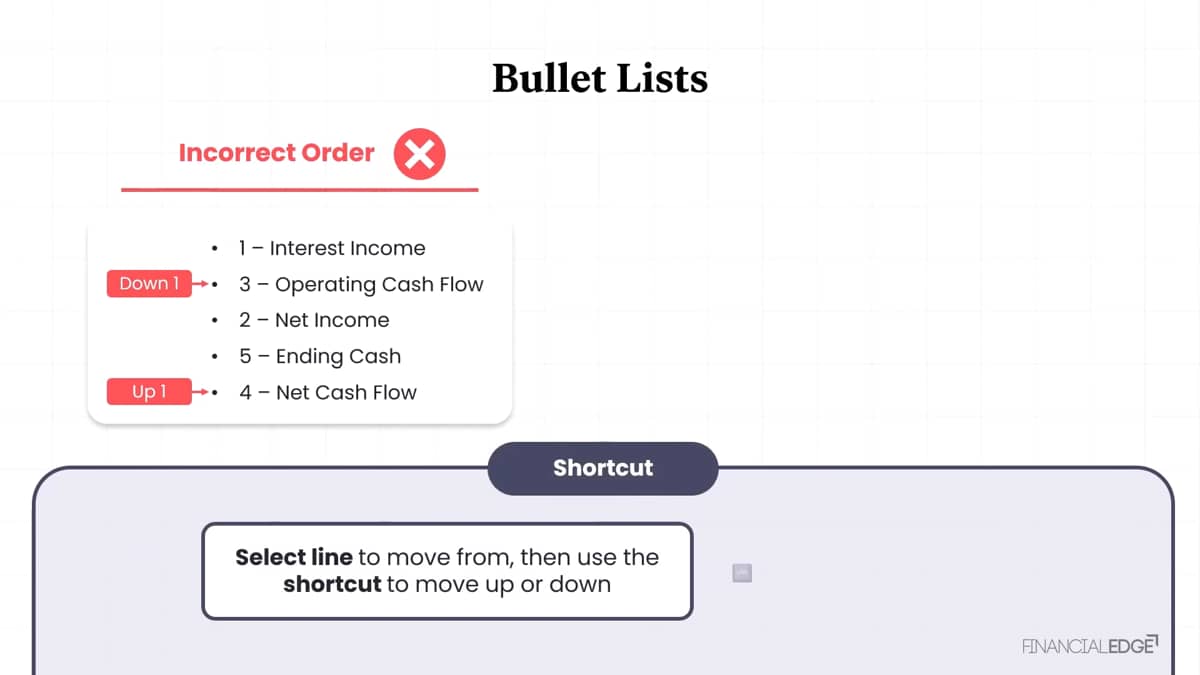Click the small gray keyboard key icon
The height and width of the screenshot is (675, 1200).
point(742,573)
